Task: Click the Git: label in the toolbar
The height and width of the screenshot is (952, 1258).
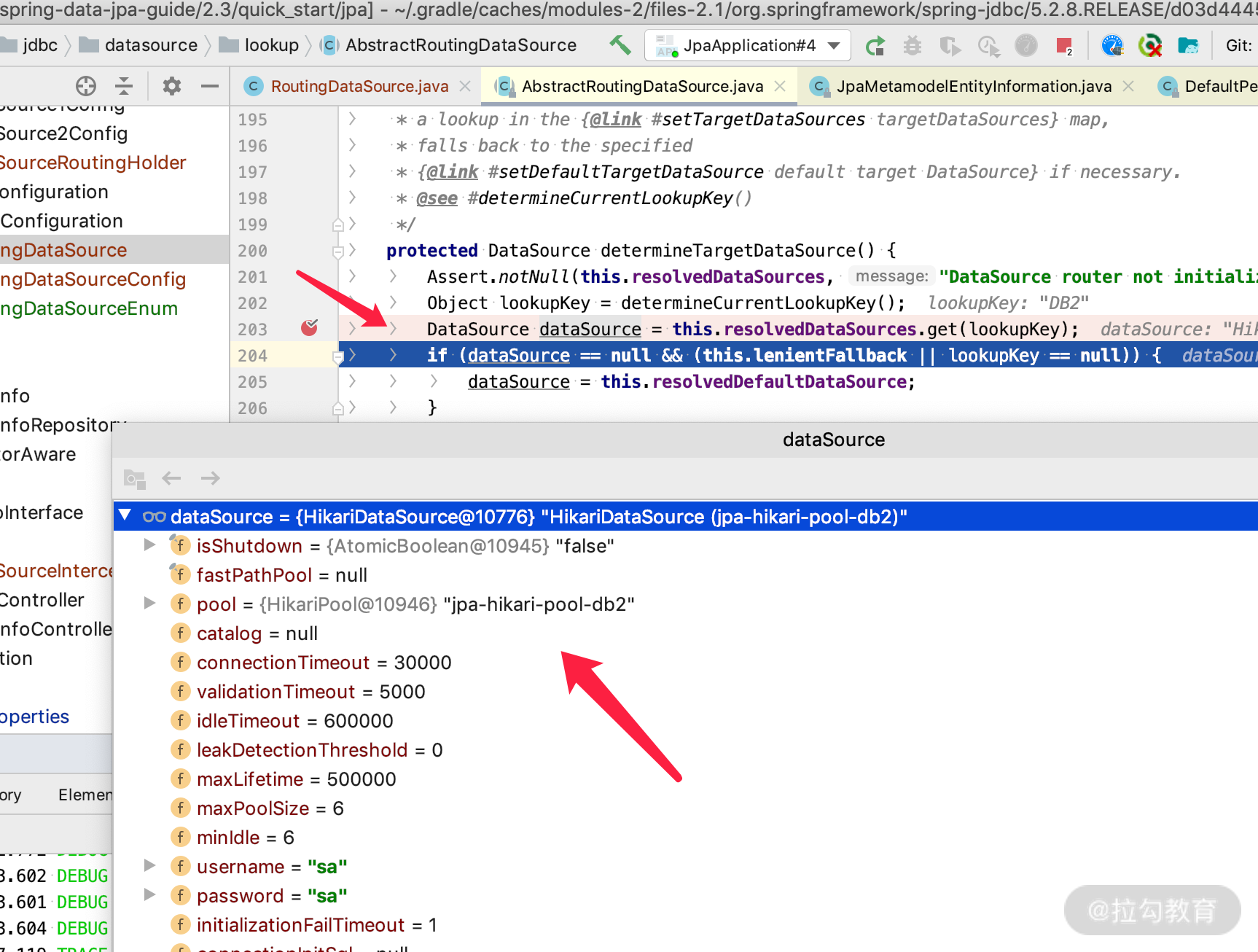Action: click(1239, 45)
